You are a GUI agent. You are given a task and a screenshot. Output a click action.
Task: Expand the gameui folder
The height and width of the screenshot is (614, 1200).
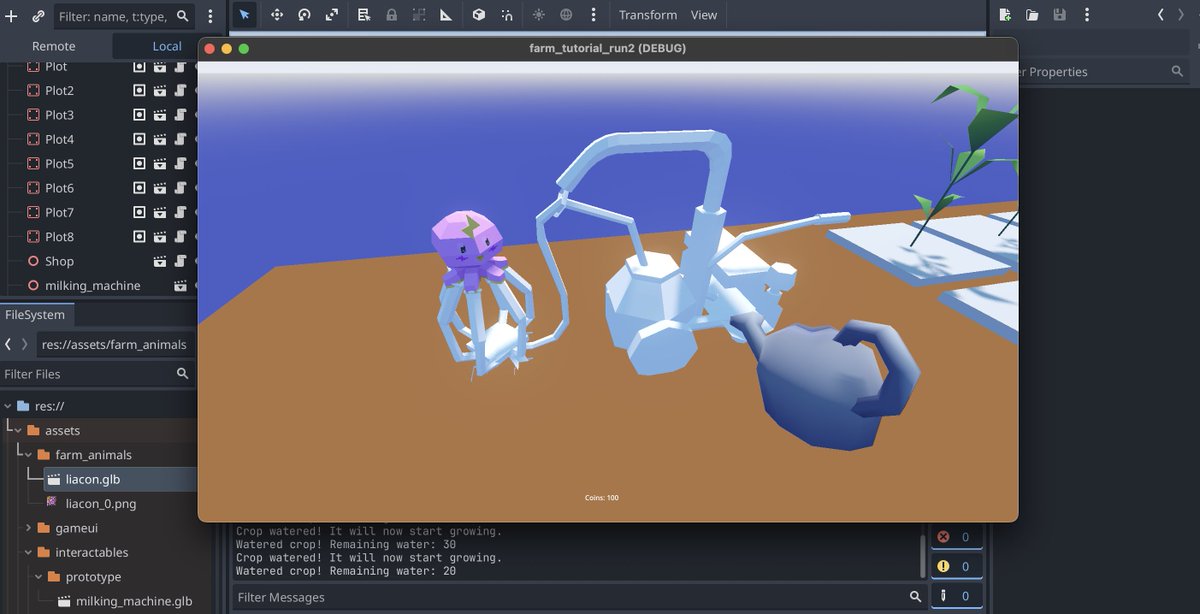28,528
